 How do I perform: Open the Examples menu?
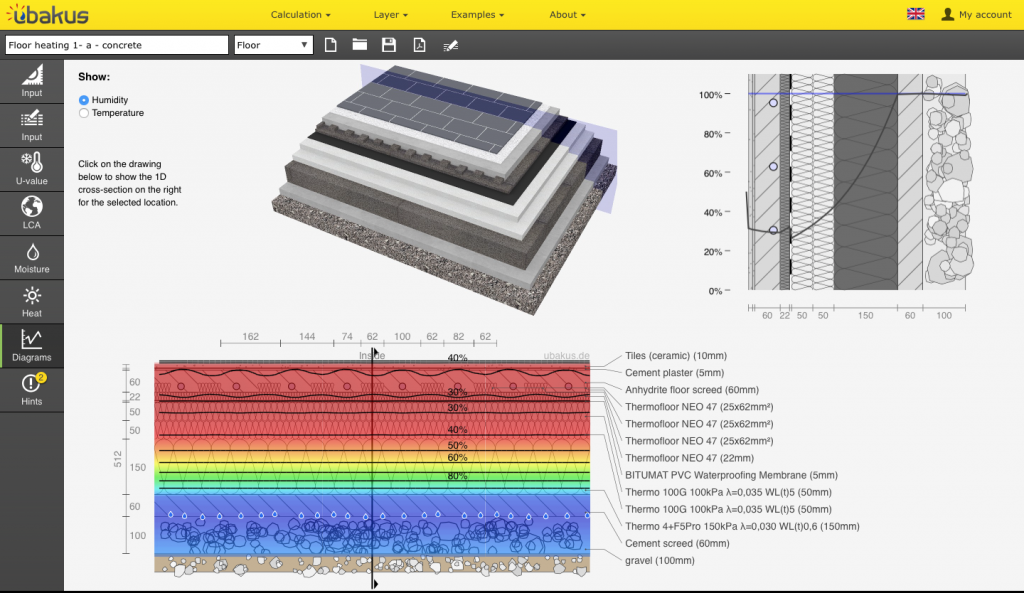(x=477, y=15)
